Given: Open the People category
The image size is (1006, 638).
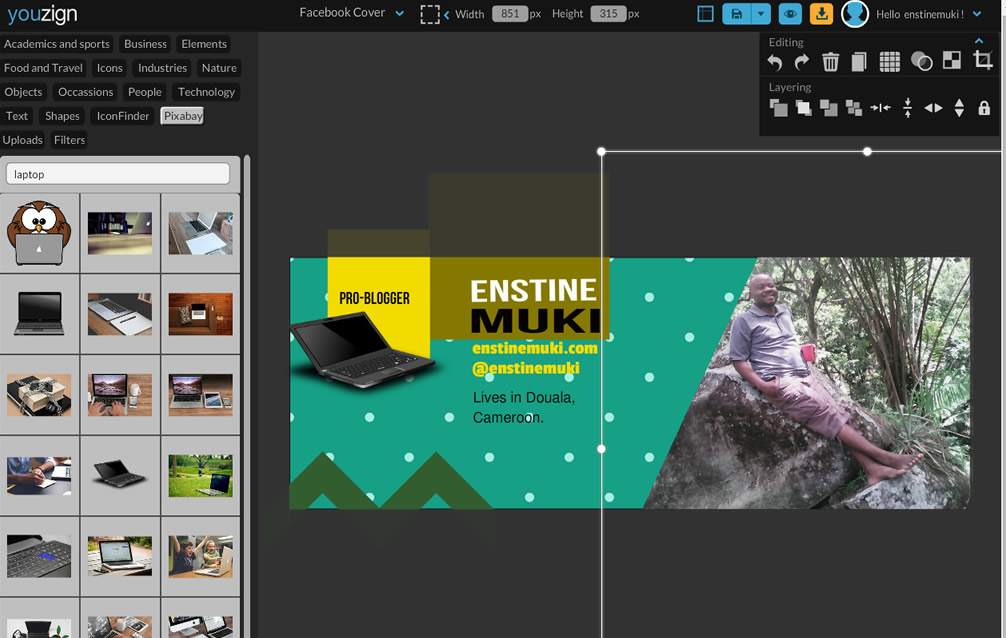Looking at the screenshot, I should coord(144,92).
